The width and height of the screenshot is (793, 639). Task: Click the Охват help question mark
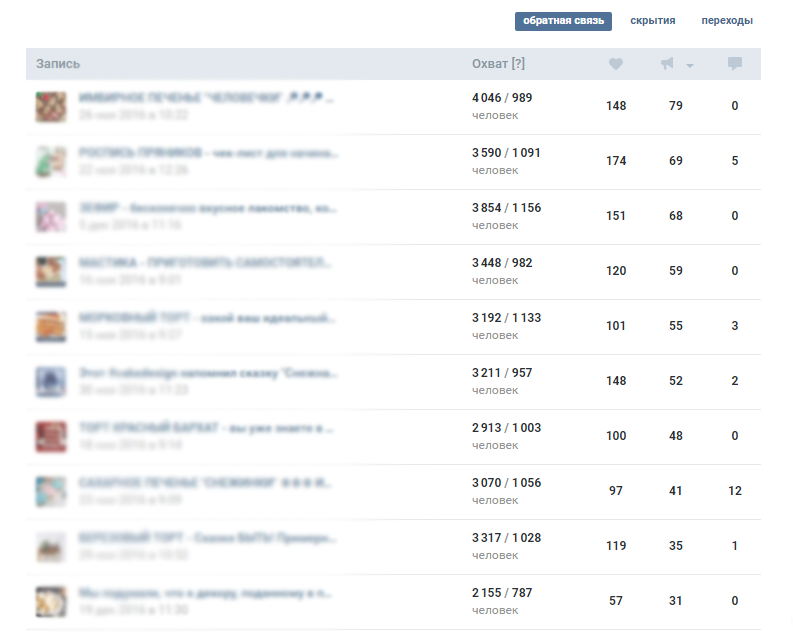pyautogui.click(x=518, y=64)
